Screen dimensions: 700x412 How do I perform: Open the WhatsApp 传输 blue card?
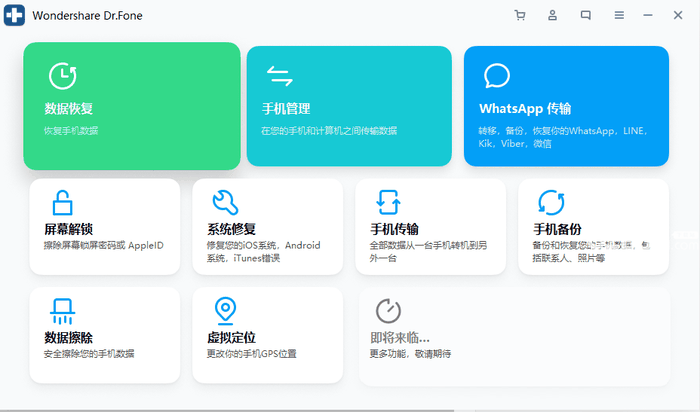[x=567, y=106]
